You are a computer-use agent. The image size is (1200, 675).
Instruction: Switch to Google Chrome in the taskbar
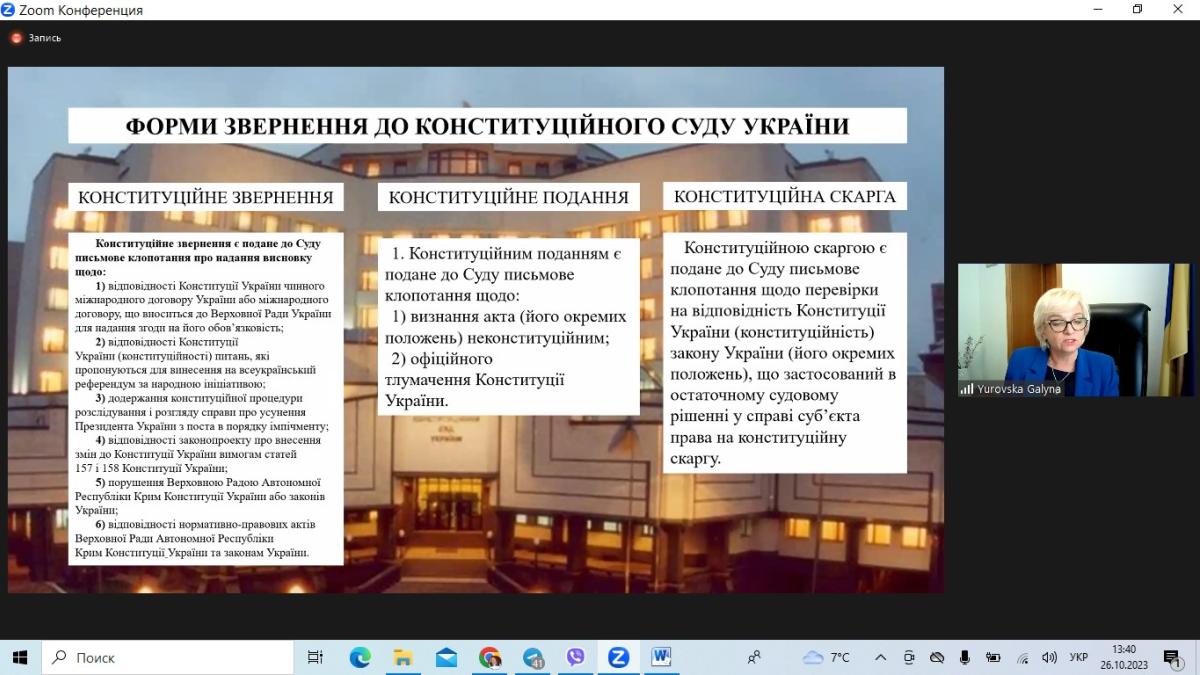coord(489,657)
